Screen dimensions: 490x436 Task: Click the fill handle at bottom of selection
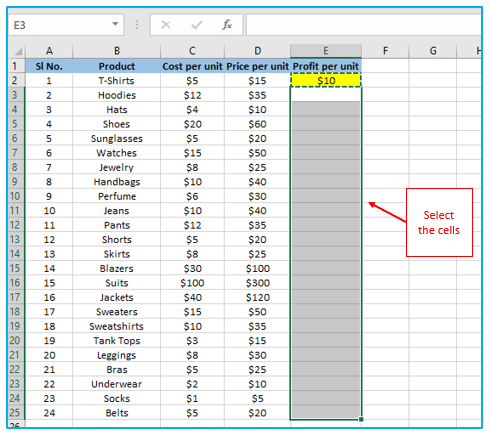point(361,419)
